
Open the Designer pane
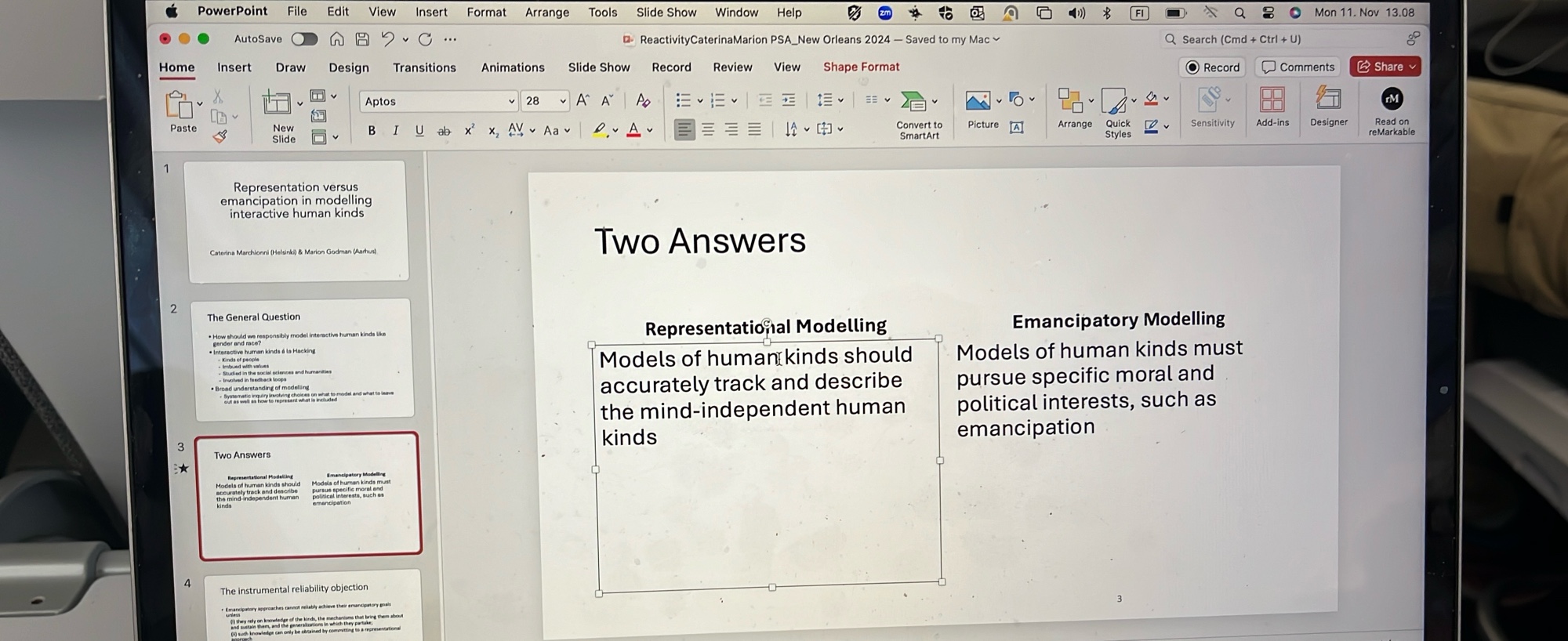tap(1328, 100)
